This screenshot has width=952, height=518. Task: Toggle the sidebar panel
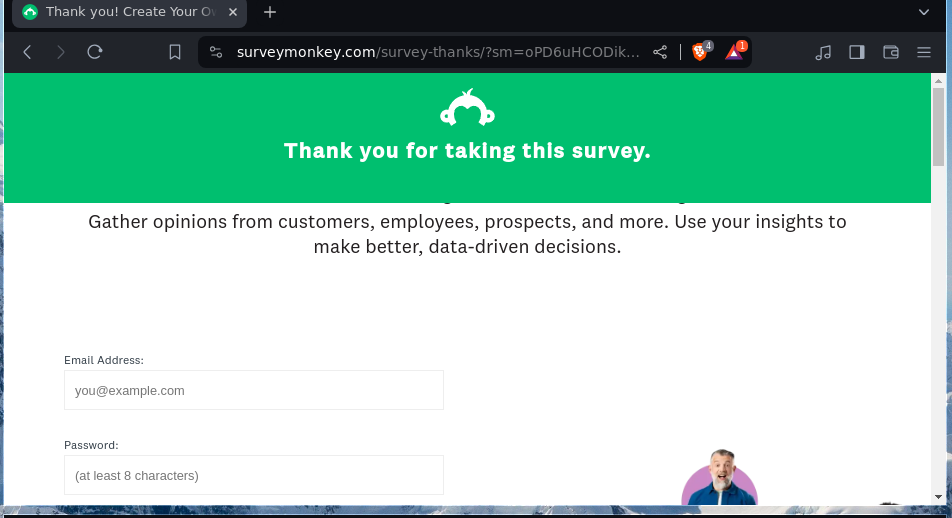pos(857,52)
